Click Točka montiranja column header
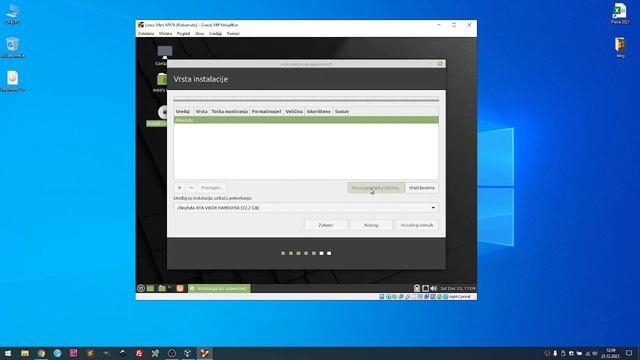640x360 pixels. (x=230, y=111)
